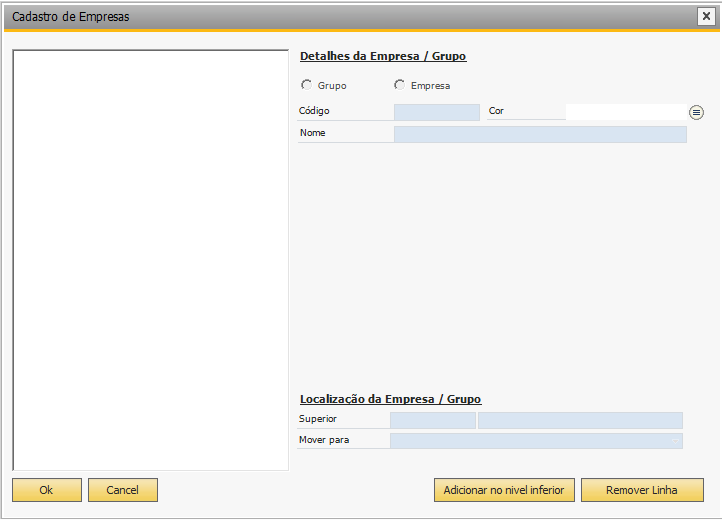
Task: Click the Cor color field
Action: (626, 112)
